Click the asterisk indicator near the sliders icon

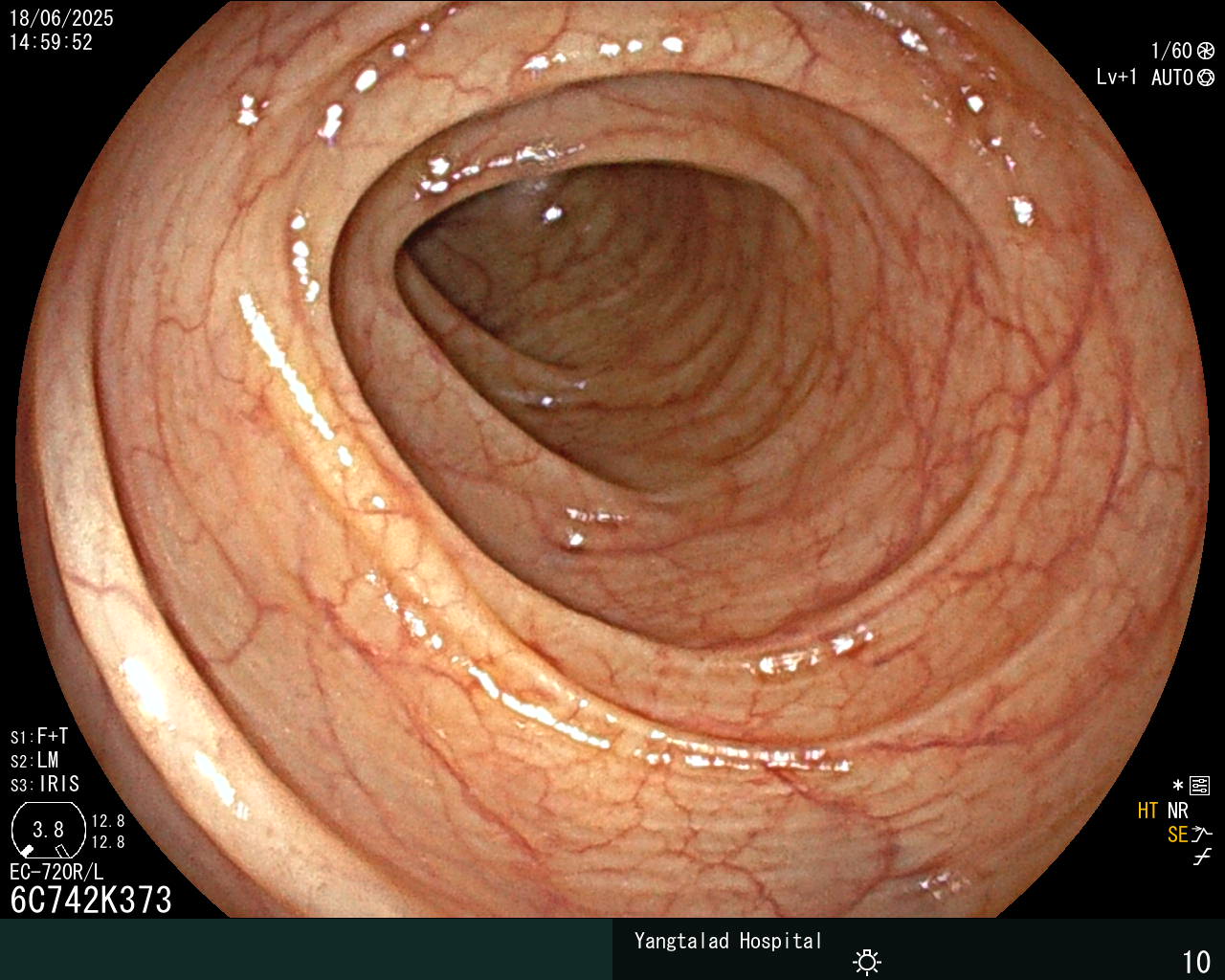[x=1177, y=786]
